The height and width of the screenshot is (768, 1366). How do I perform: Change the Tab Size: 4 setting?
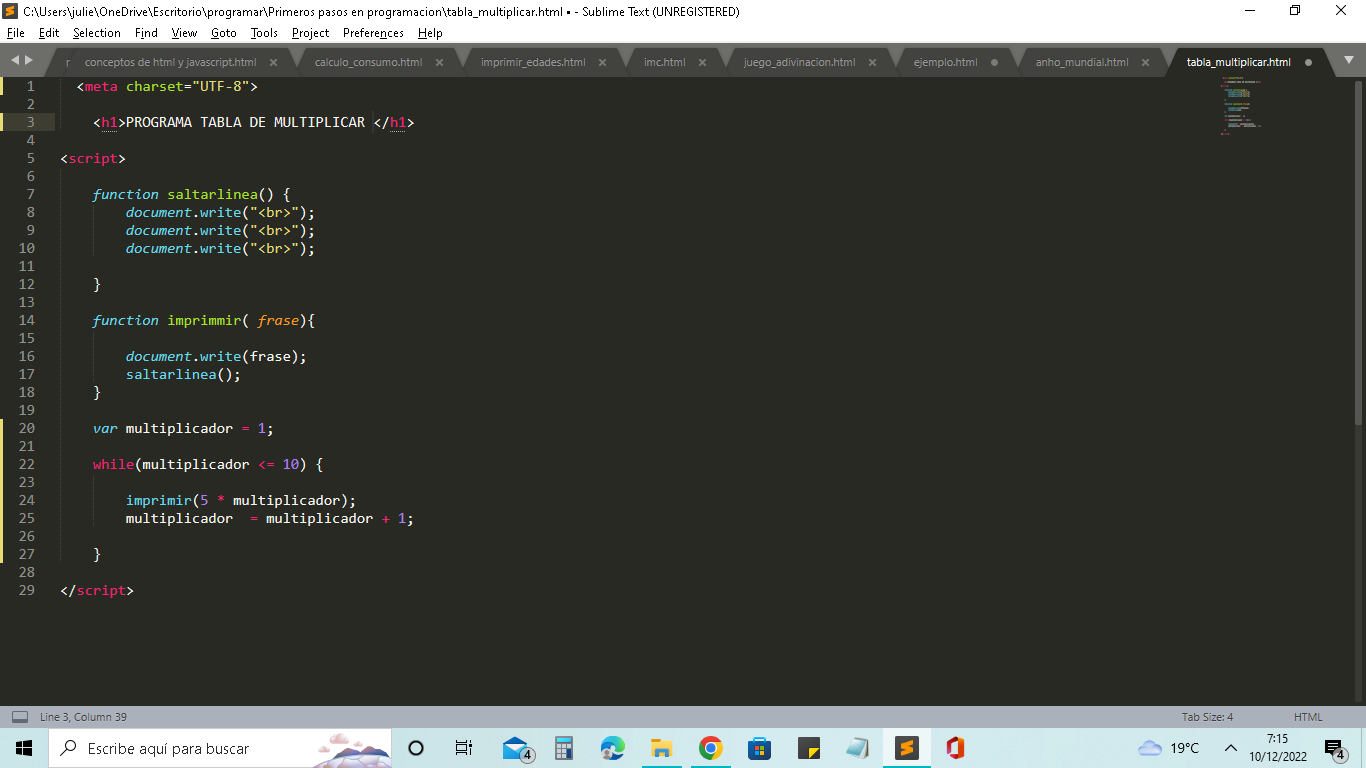tap(1207, 717)
